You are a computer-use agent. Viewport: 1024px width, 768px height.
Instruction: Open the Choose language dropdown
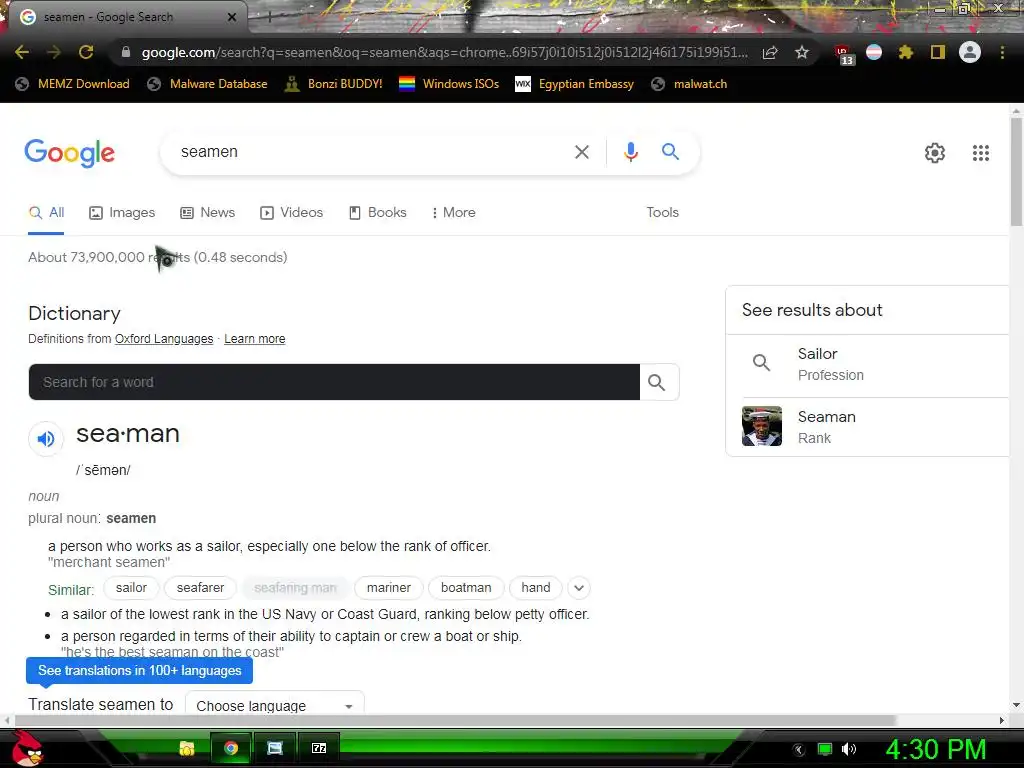pyautogui.click(x=275, y=704)
